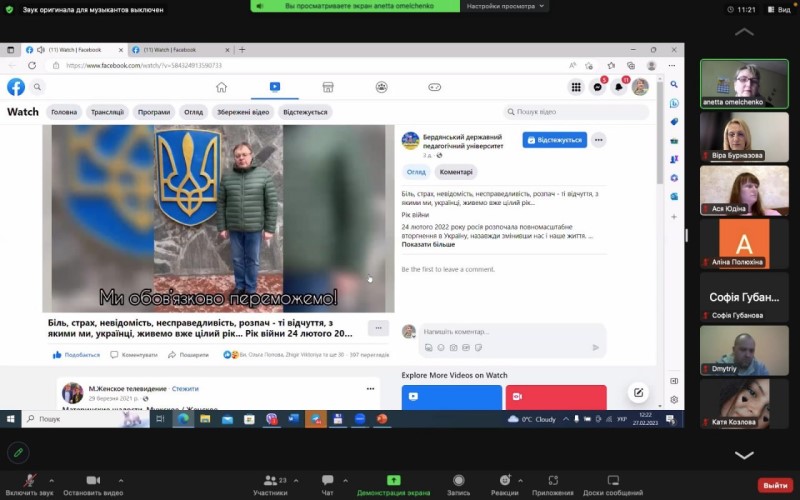This screenshot has height=500, width=800.
Task: Open the Groups icon in Facebook navigation
Action: (x=381, y=87)
